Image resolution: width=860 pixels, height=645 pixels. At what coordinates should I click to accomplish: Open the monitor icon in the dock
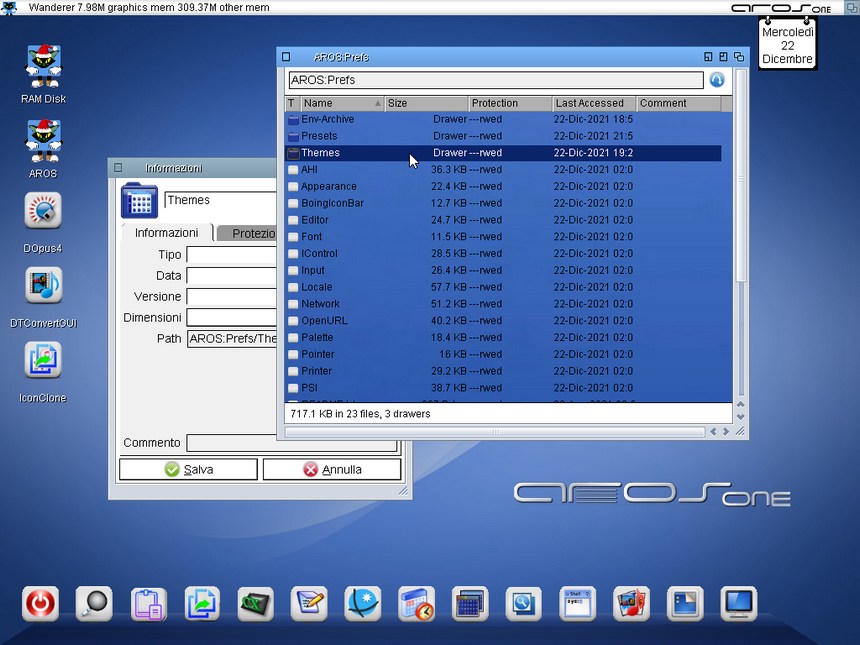click(738, 603)
